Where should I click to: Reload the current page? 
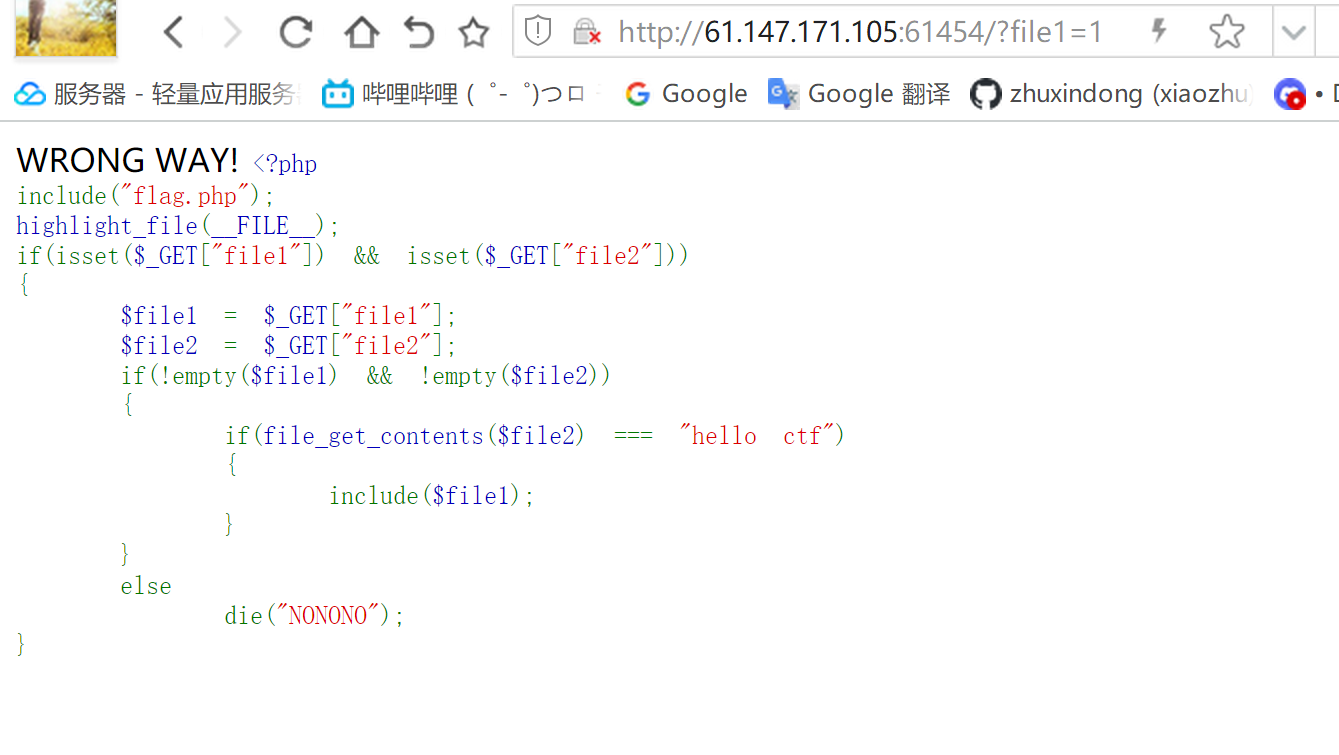296,33
